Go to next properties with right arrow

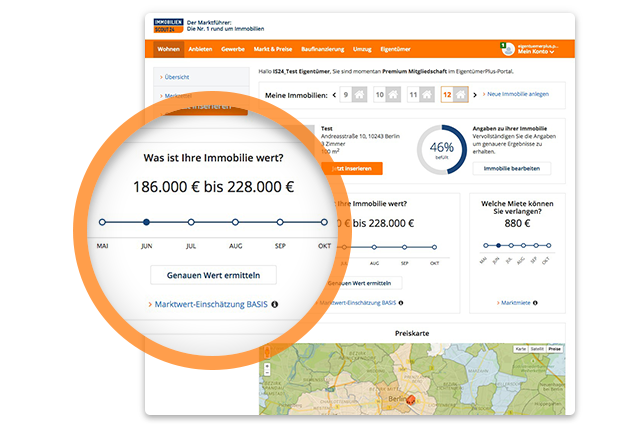475,95
